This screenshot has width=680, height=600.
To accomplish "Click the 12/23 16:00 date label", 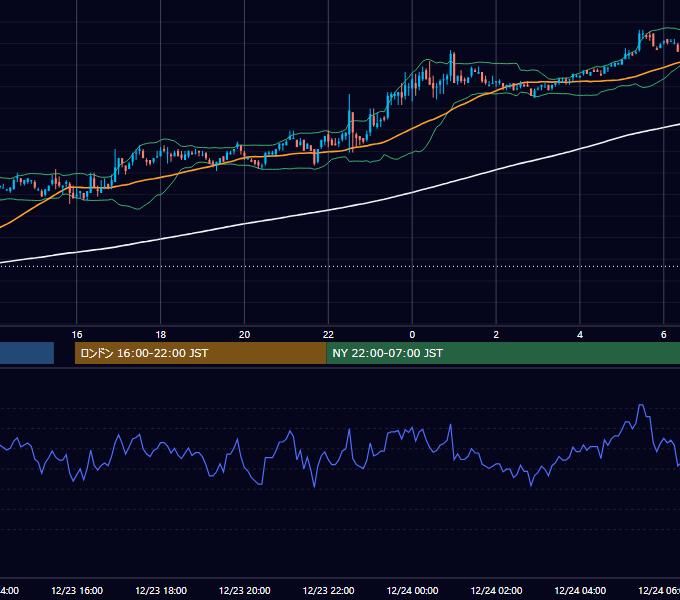I will [x=77, y=590].
